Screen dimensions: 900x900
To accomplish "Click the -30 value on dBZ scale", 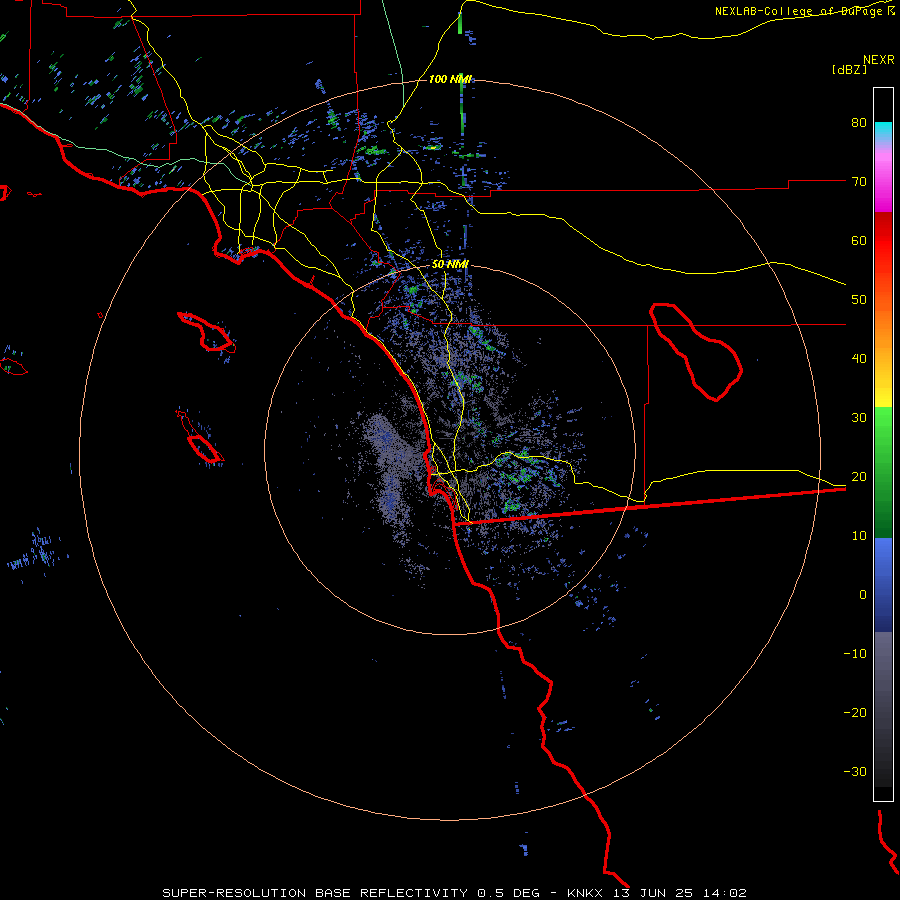I will [855, 772].
